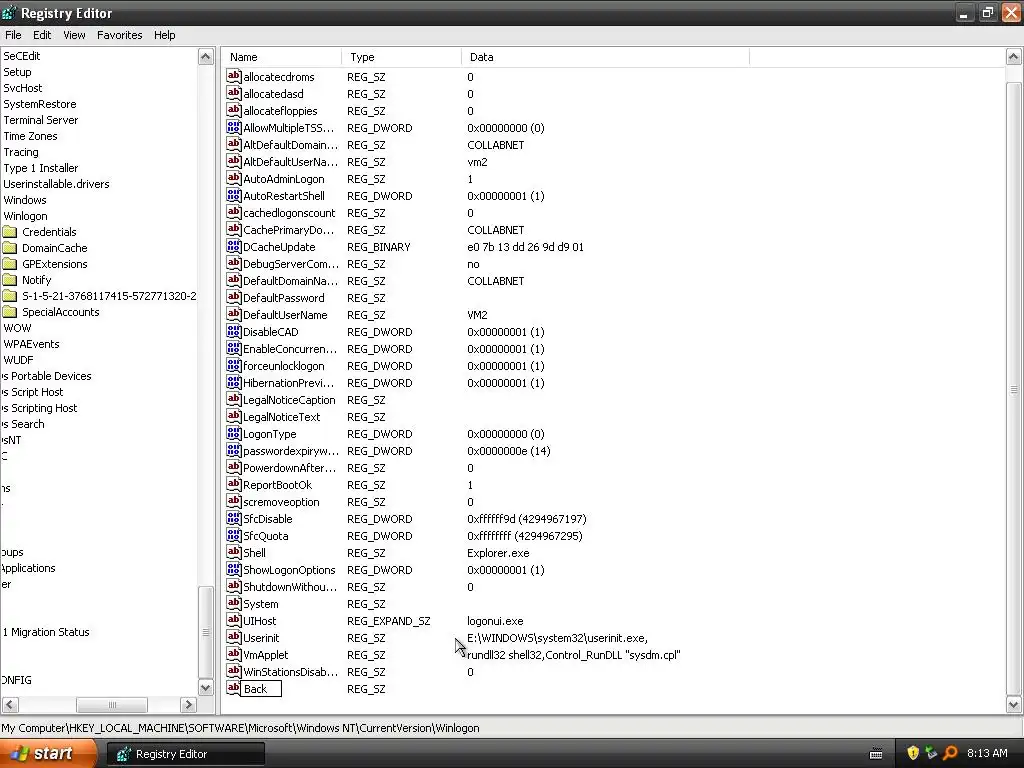Click tree pane scroll down arrow

click(206, 687)
